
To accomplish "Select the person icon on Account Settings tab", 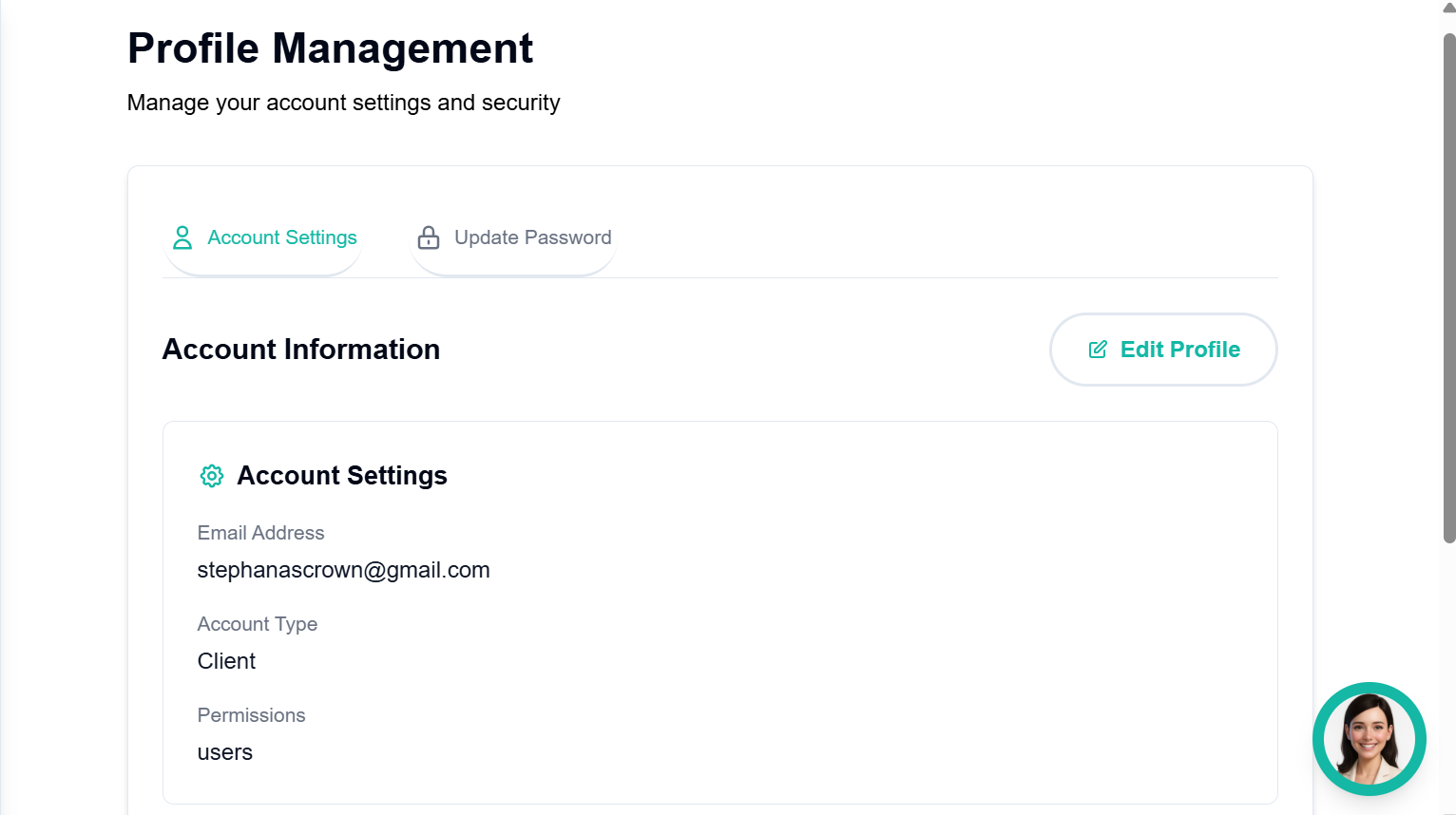I will coord(182,237).
